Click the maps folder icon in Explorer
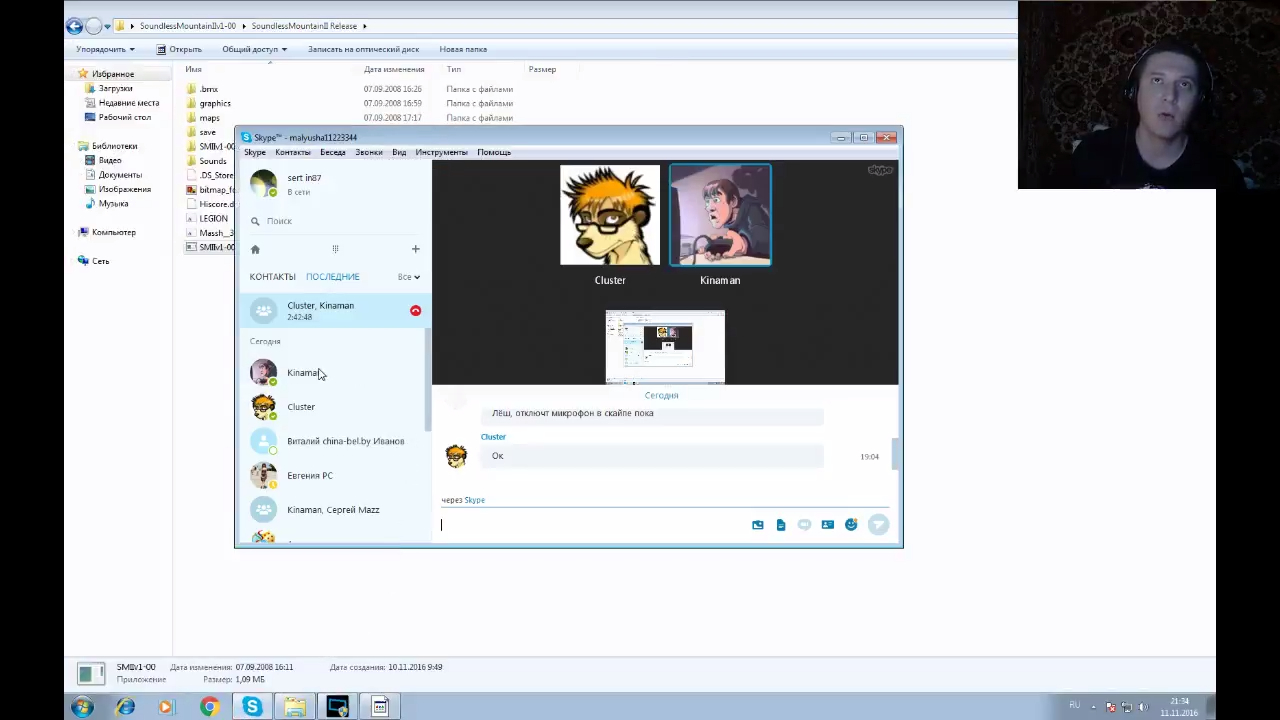Image resolution: width=1280 pixels, height=720 pixels. click(191, 118)
